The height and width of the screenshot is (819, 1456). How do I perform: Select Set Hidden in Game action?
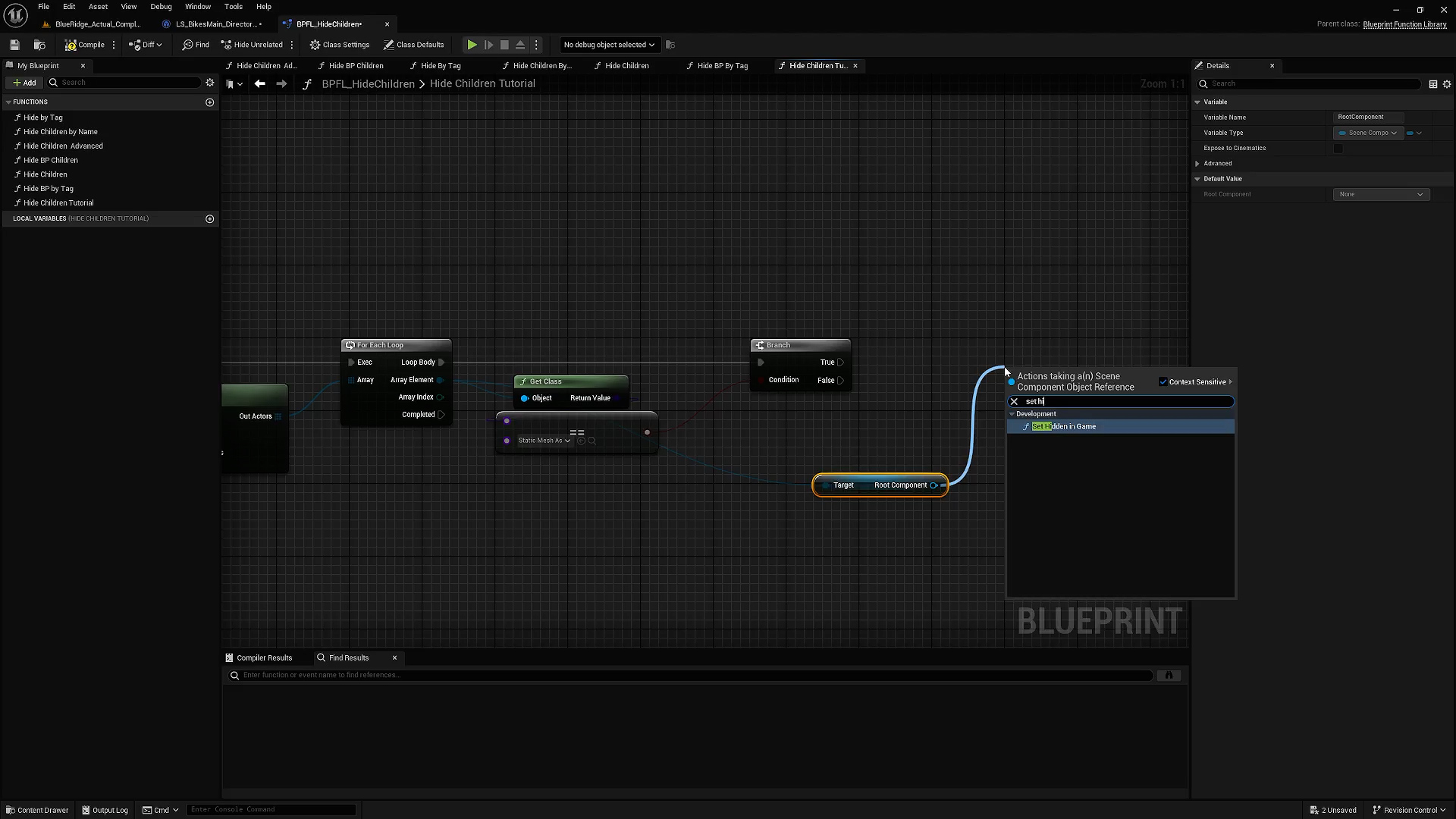click(1064, 426)
